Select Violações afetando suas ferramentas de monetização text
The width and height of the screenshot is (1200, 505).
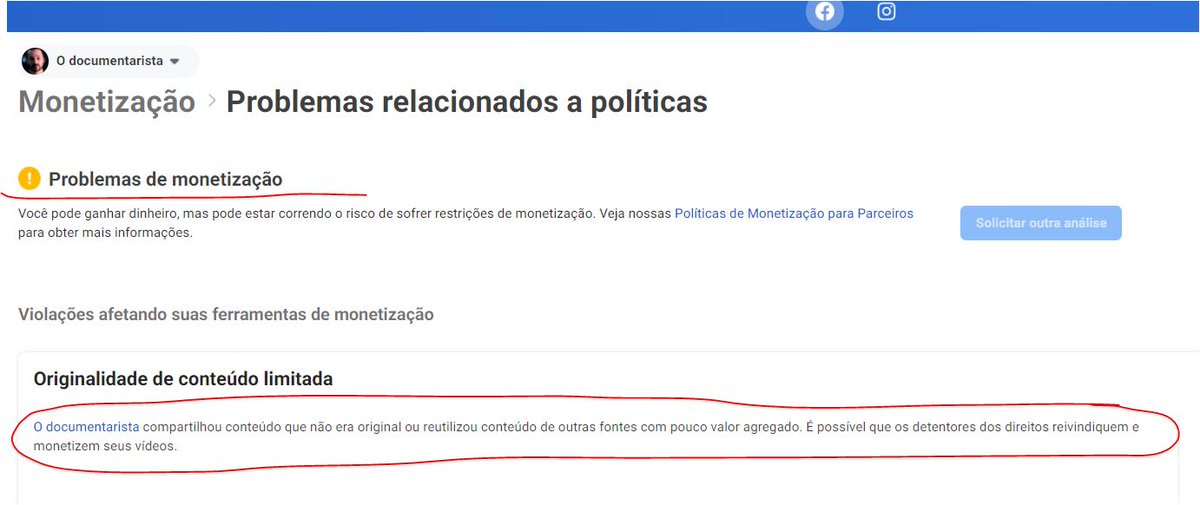pyautogui.click(x=226, y=315)
